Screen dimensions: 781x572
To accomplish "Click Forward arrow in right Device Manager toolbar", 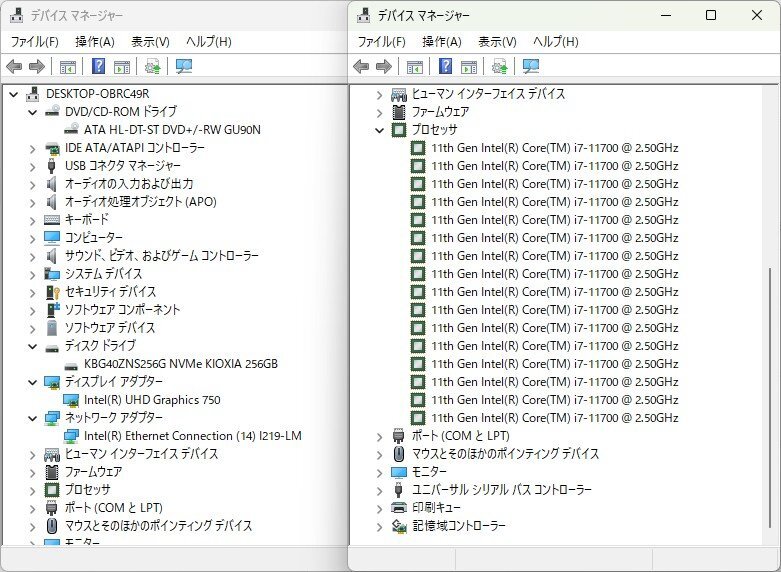I will point(384,66).
